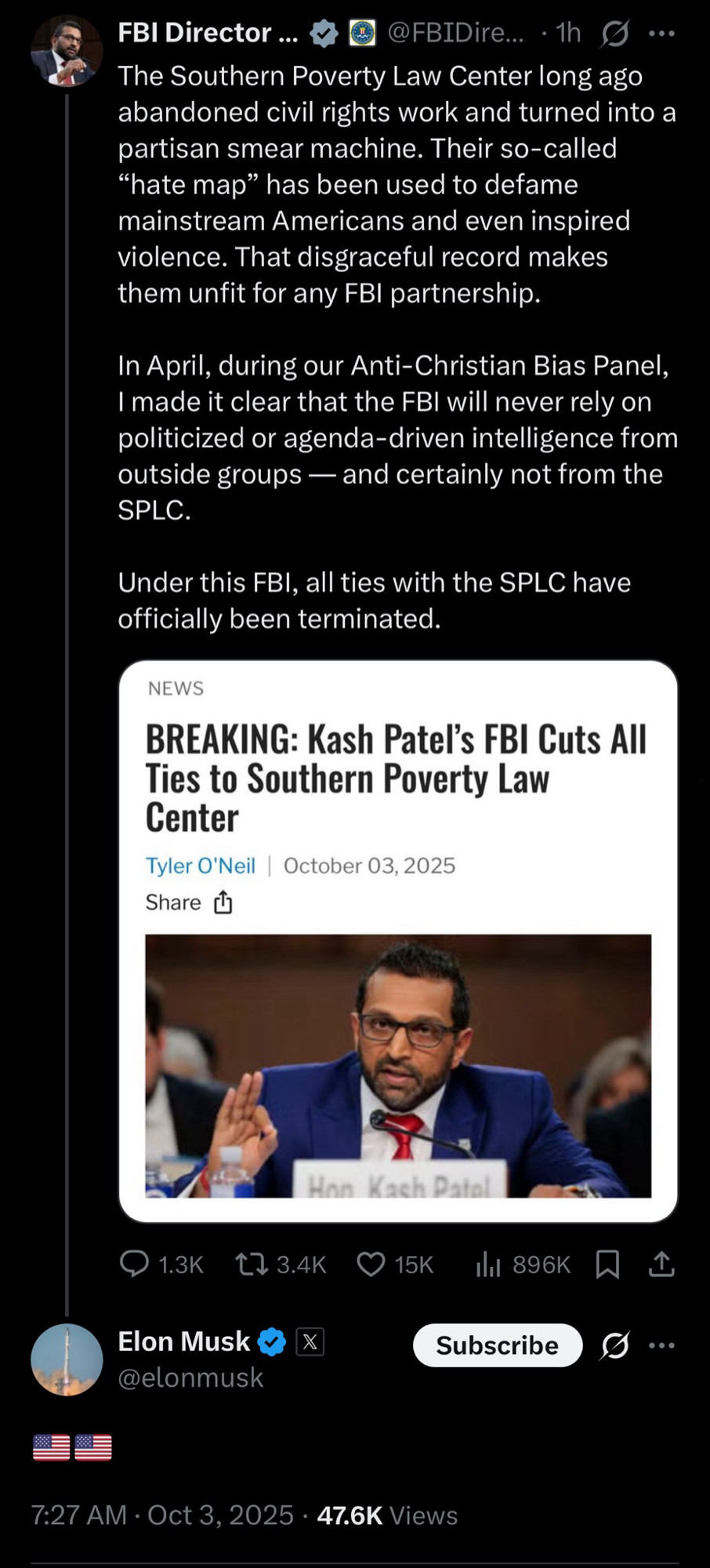The height and width of the screenshot is (1568, 710).
Task: Open Grok icon on FBI Director post
Action: tap(615, 33)
